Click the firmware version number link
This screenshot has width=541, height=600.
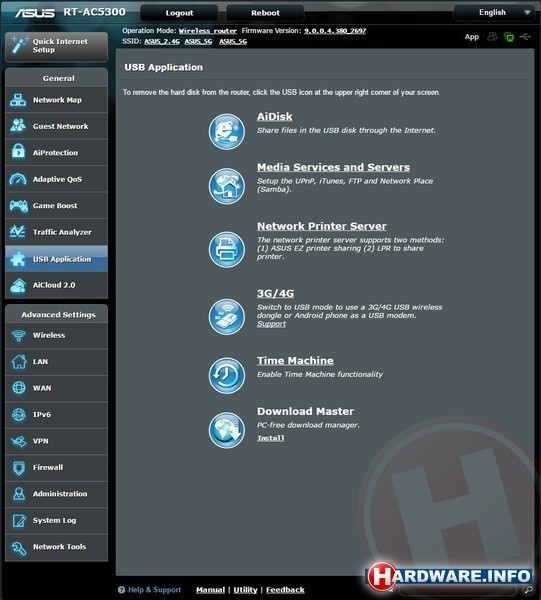pyautogui.click(x=335, y=31)
